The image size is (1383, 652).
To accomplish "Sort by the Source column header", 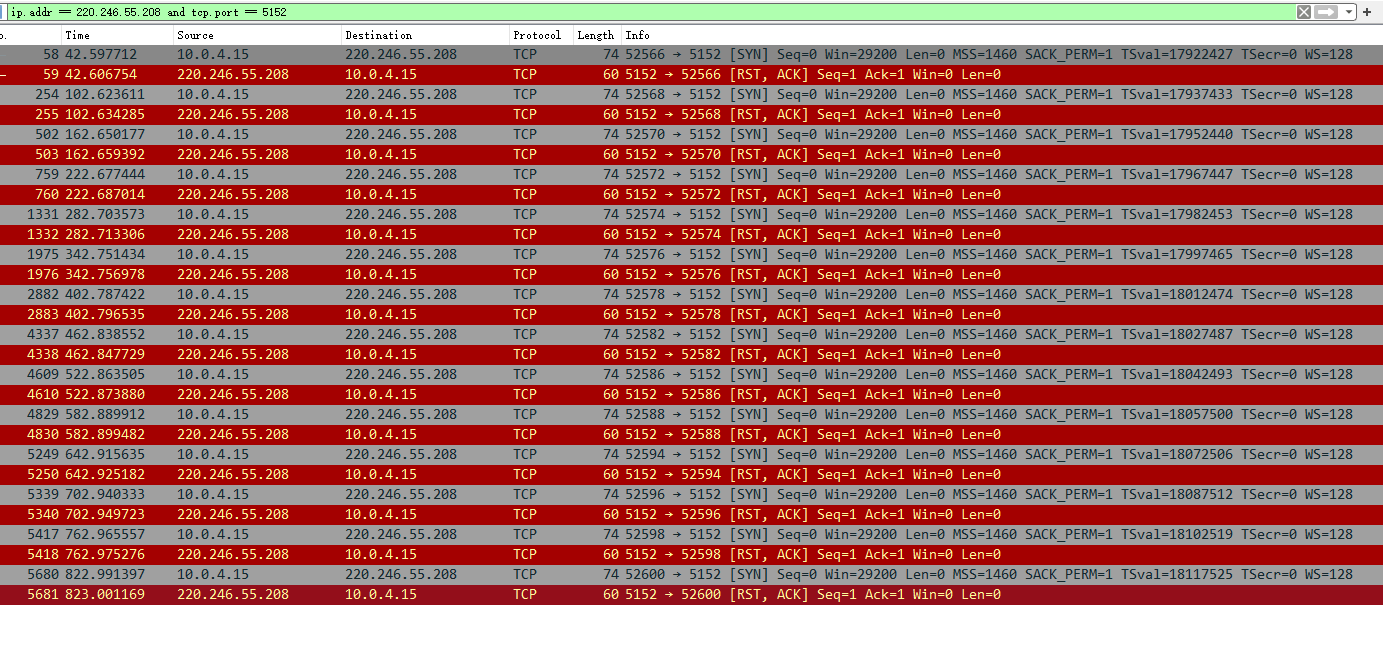I will pyautogui.click(x=257, y=35).
